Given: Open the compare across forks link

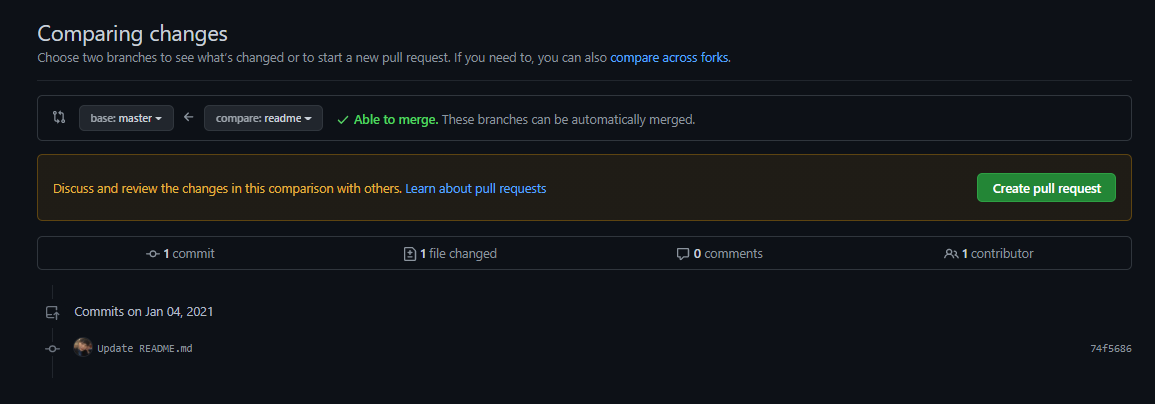Looking at the screenshot, I should pos(669,57).
